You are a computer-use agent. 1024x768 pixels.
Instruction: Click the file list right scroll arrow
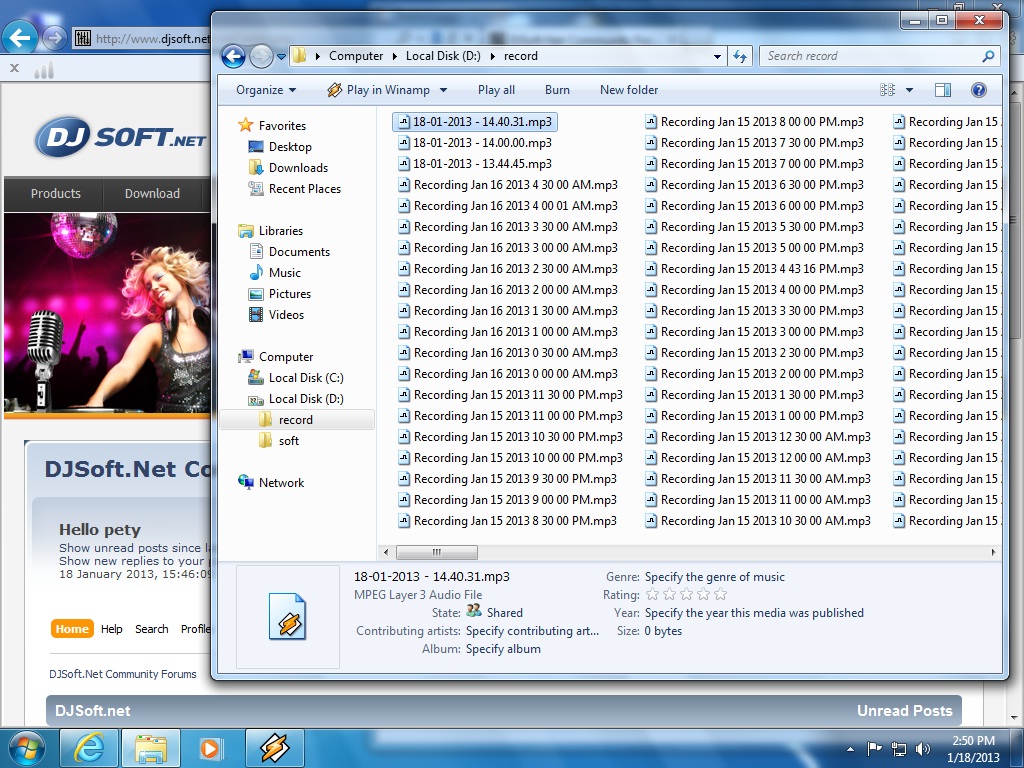coord(993,552)
